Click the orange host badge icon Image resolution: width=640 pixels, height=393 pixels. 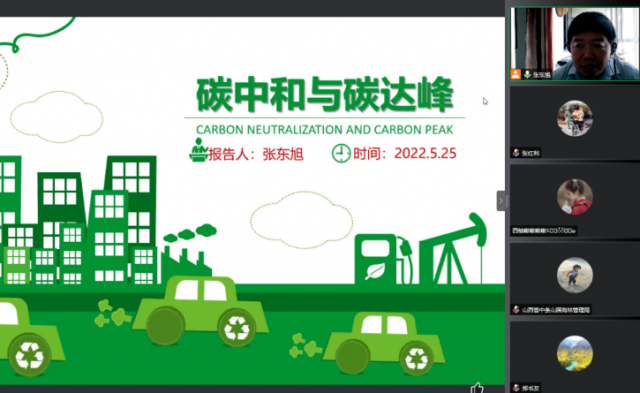pos(516,74)
